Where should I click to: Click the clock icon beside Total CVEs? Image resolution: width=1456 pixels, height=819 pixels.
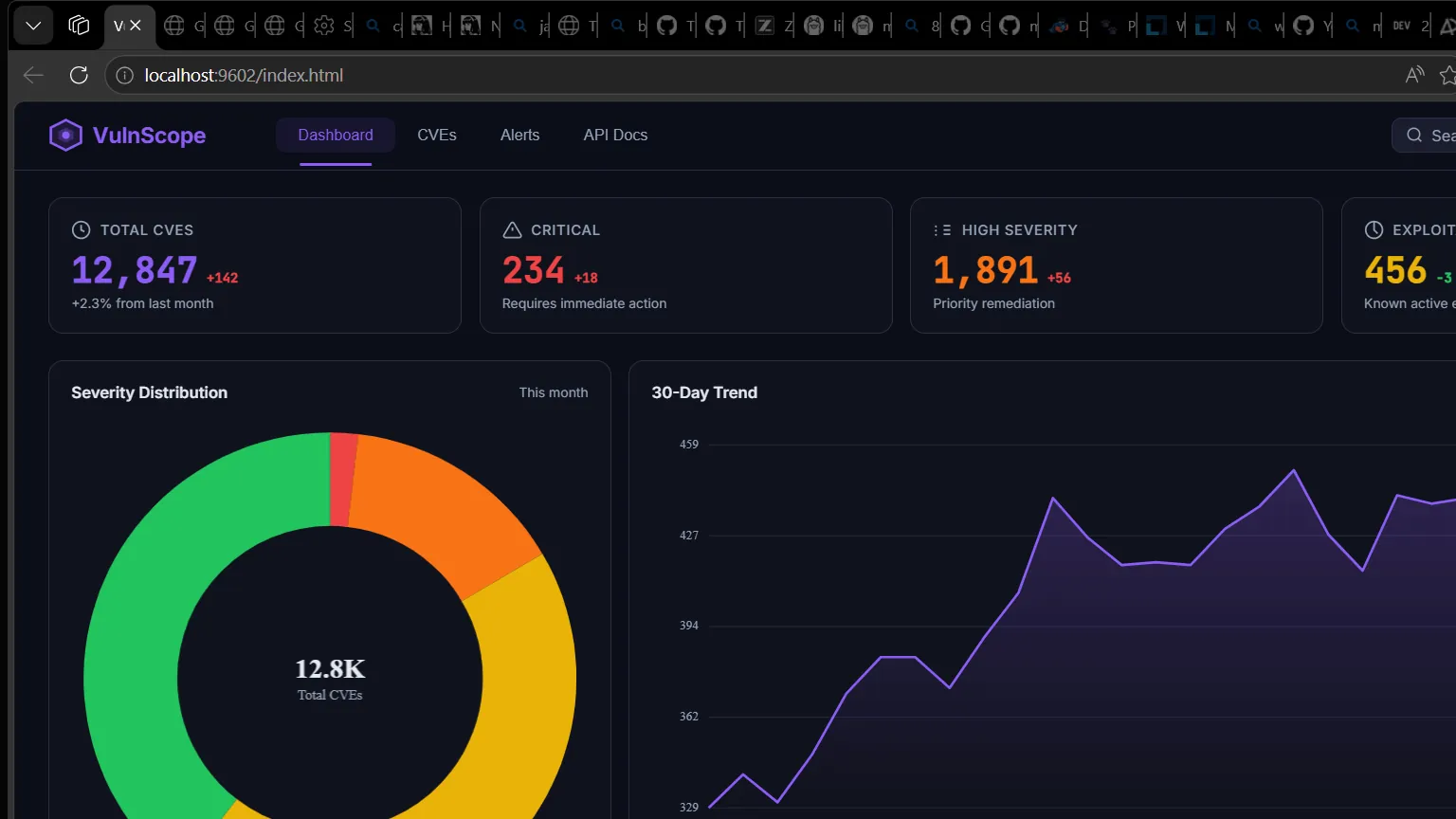[x=82, y=229]
